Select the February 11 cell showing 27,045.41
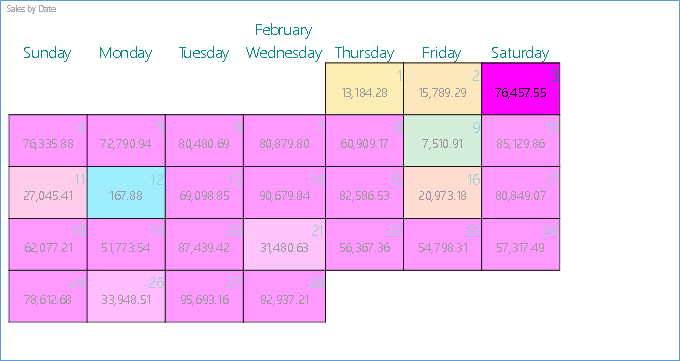Screen dimensions: 680x361 pyautogui.click(x=48, y=193)
